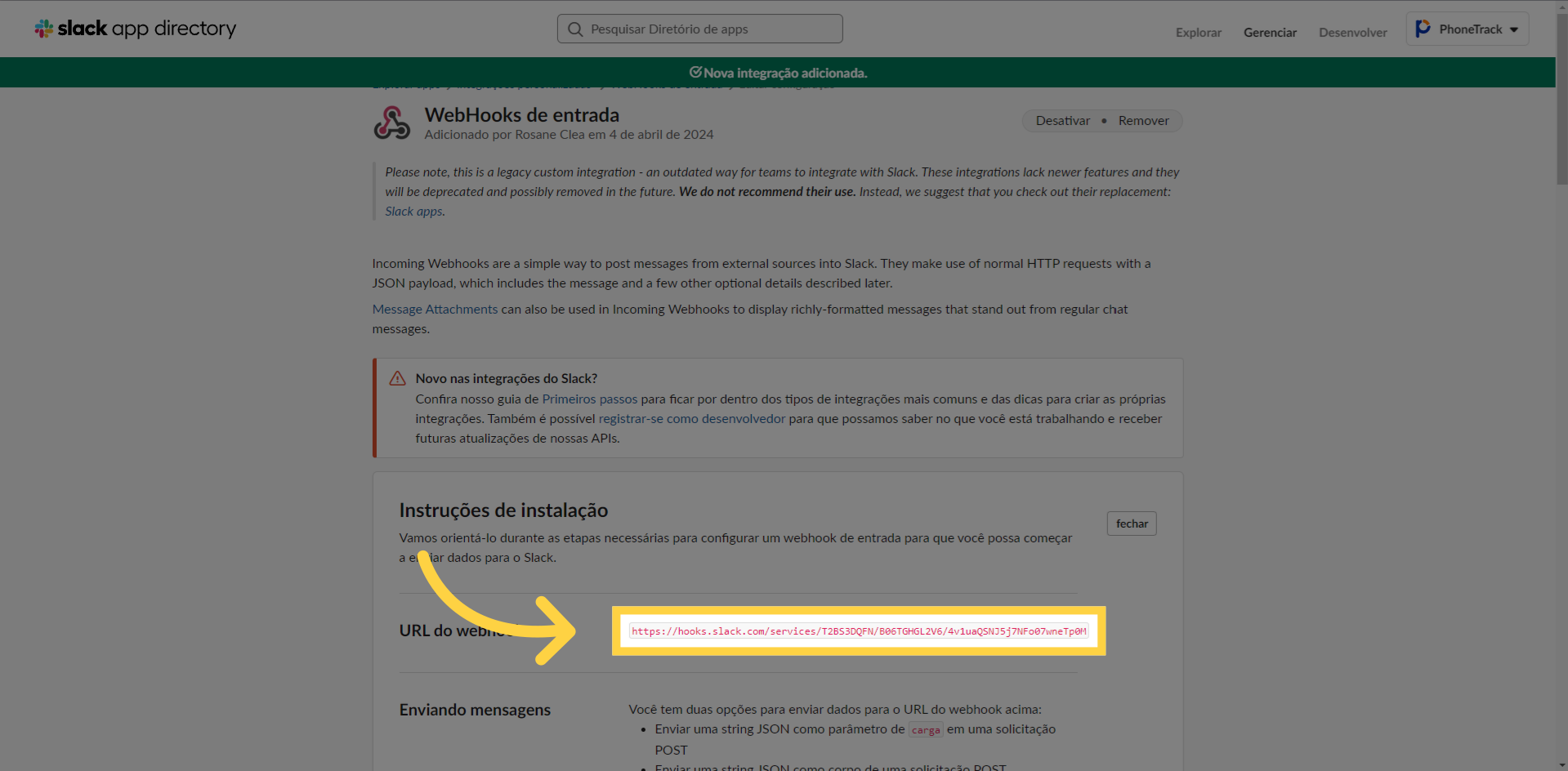Screen dimensions: 1568x771
Task: Click registrar-se como desenvolvedor link
Action: [x=691, y=419]
